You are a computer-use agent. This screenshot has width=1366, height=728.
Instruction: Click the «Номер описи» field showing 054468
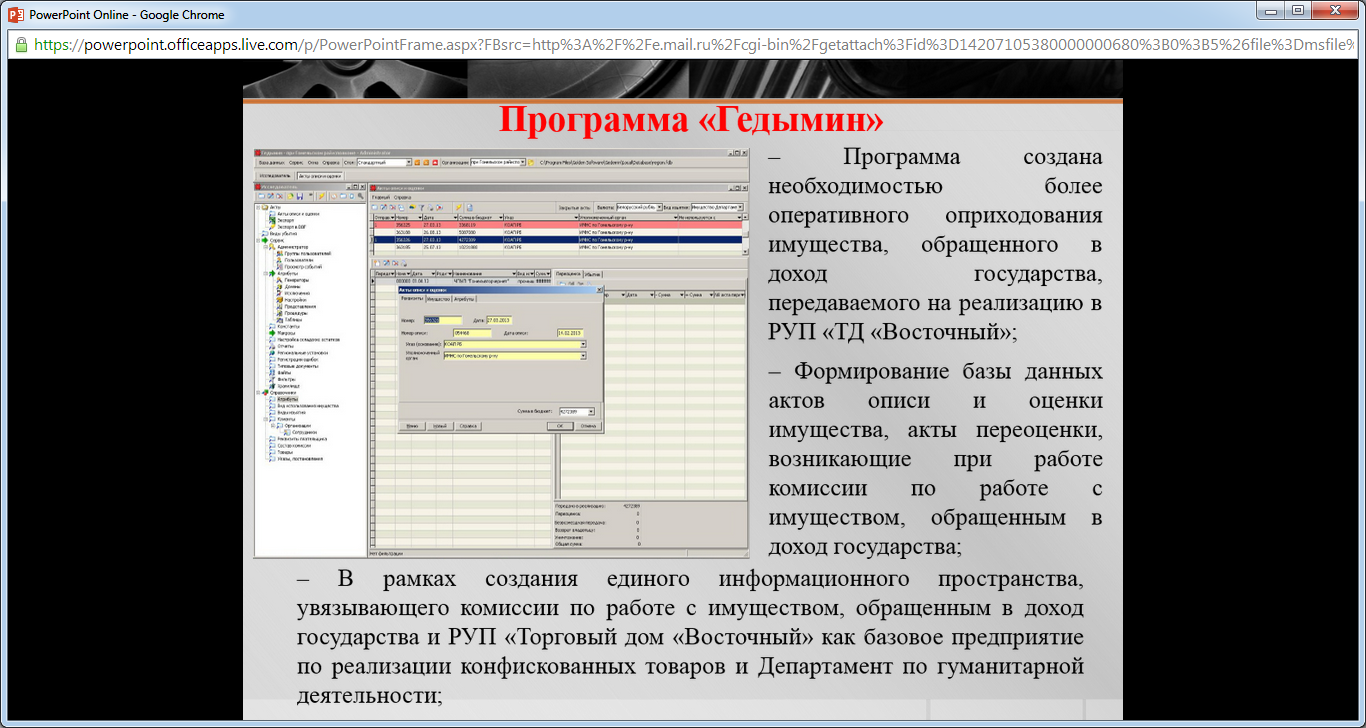click(472, 333)
